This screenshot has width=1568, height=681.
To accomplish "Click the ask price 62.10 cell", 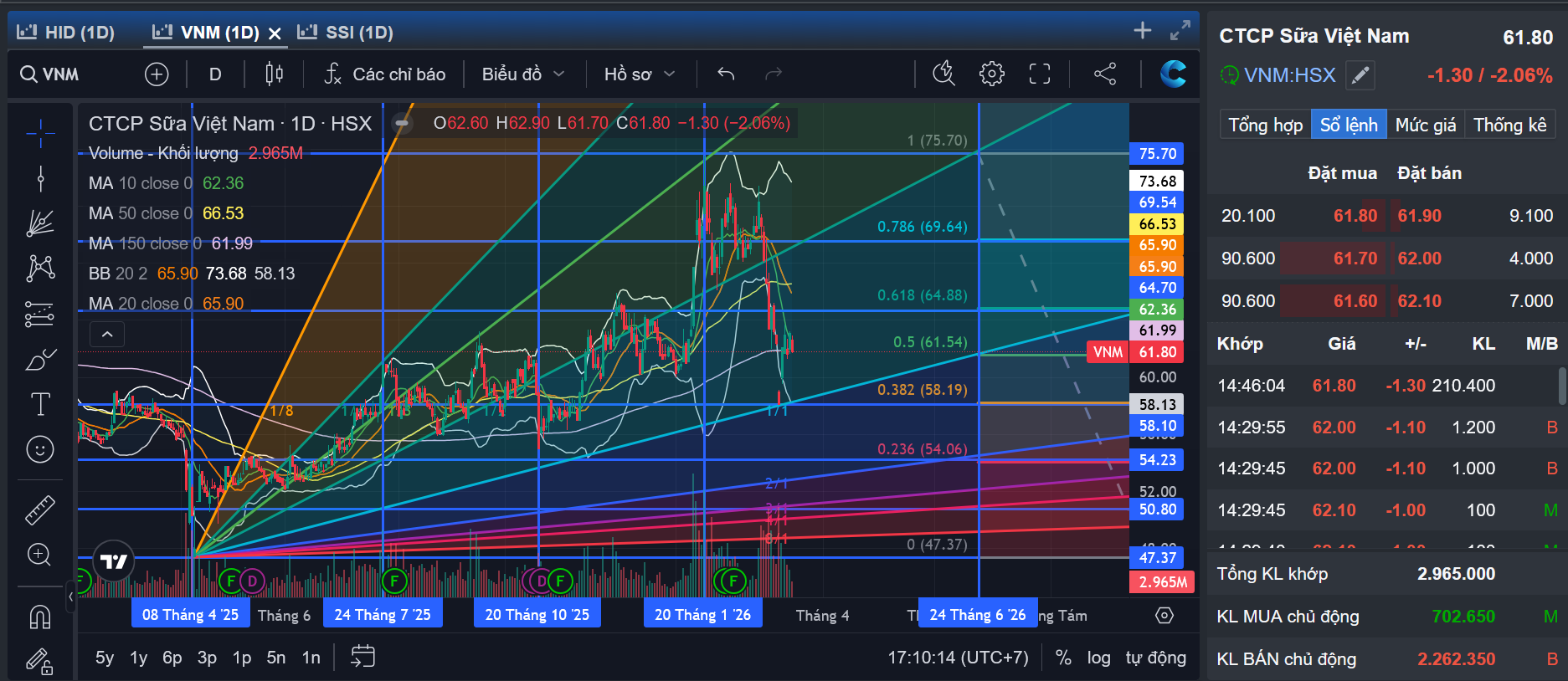I will [1420, 301].
